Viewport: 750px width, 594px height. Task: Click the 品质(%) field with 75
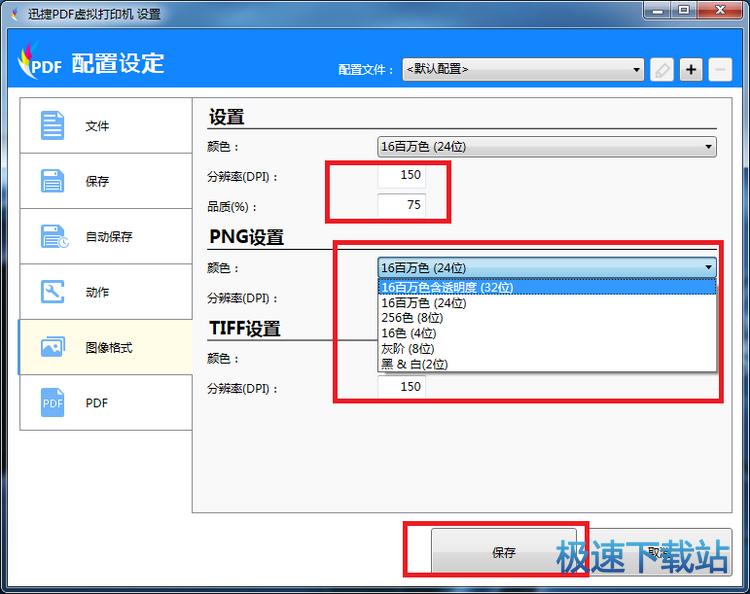coord(401,206)
